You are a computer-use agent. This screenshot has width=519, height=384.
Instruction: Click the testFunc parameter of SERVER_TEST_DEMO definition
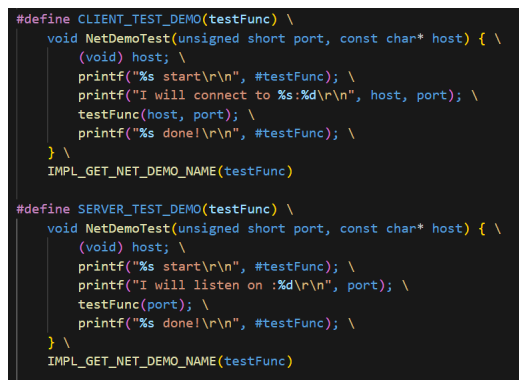pyautogui.click(x=239, y=209)
